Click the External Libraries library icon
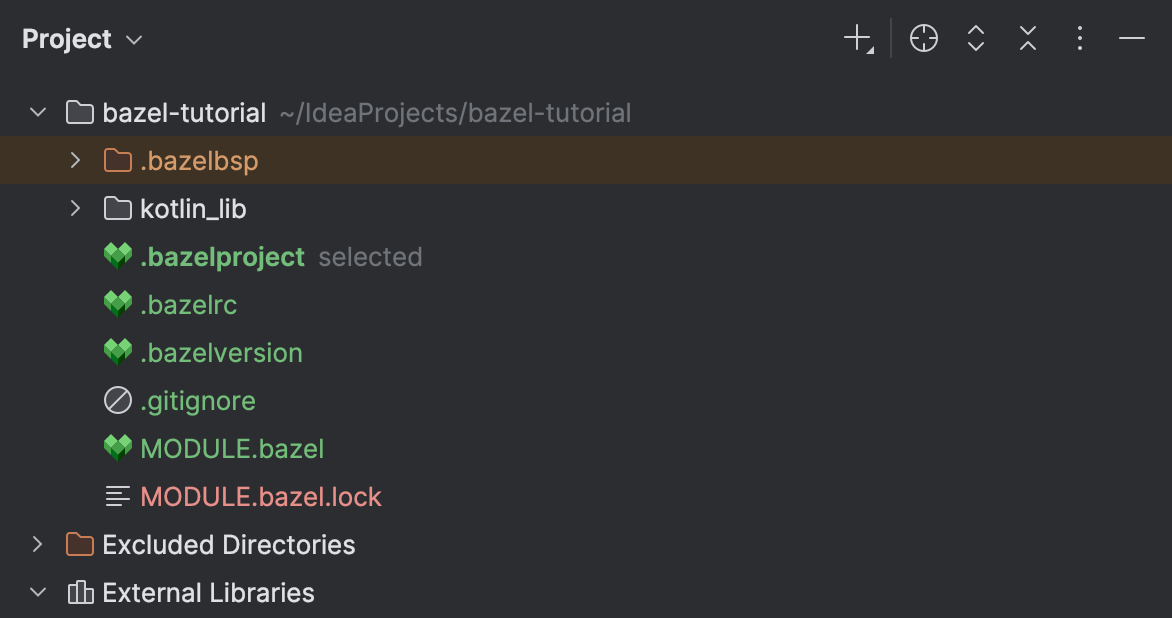 (x=78, y=592)
